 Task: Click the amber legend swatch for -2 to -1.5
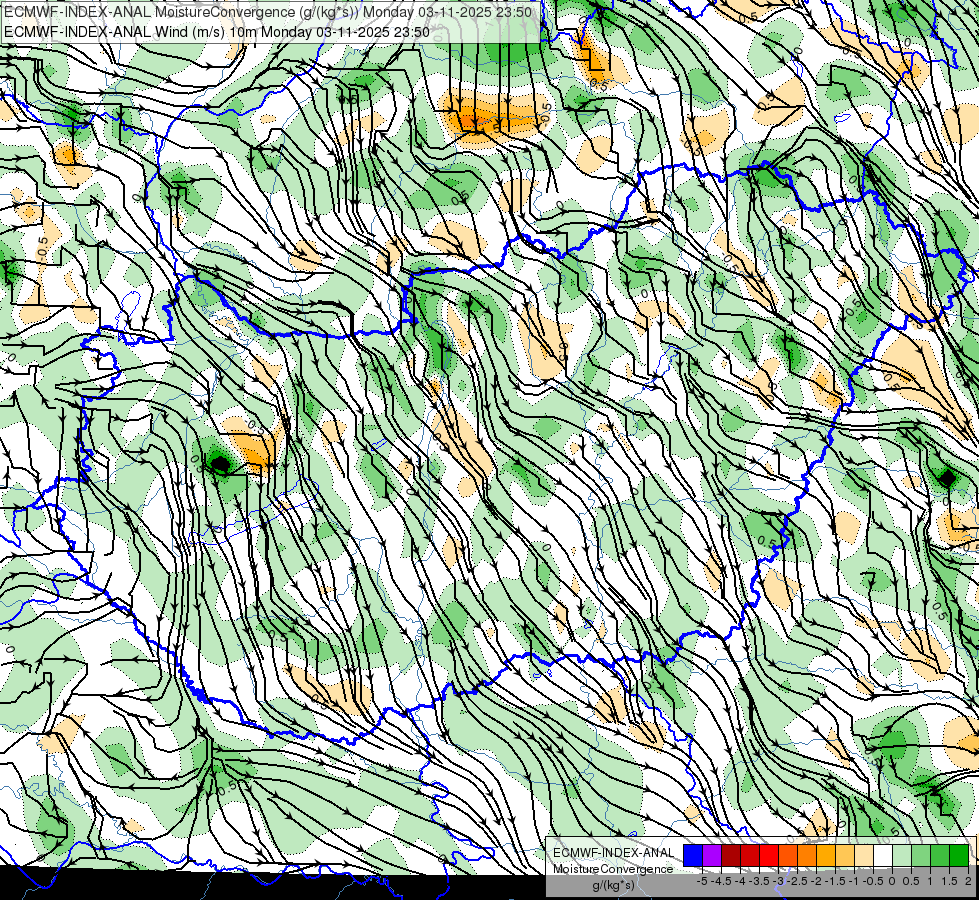click(826, 855)
